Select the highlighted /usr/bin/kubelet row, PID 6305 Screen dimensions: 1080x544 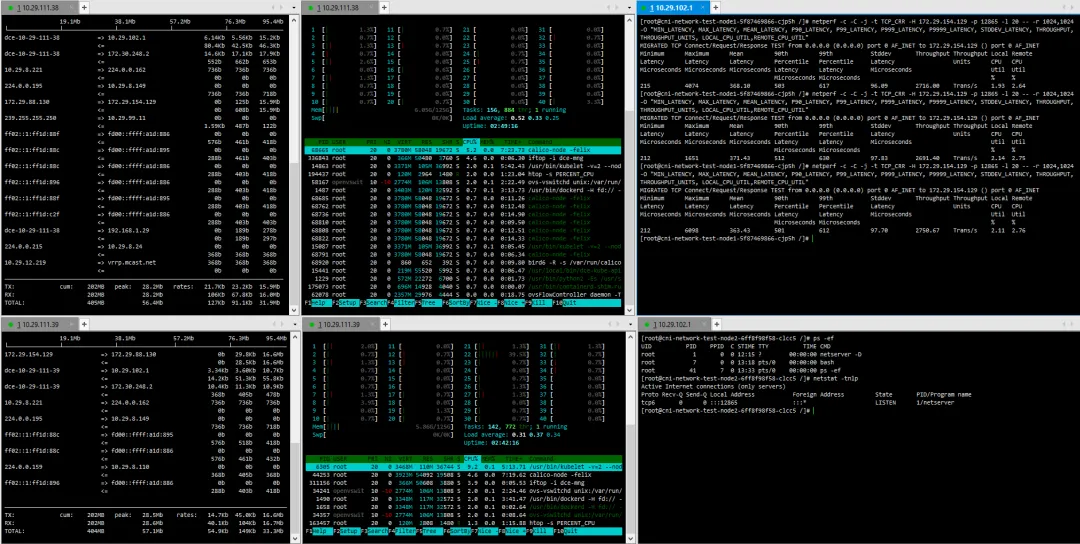coord(464,467)
